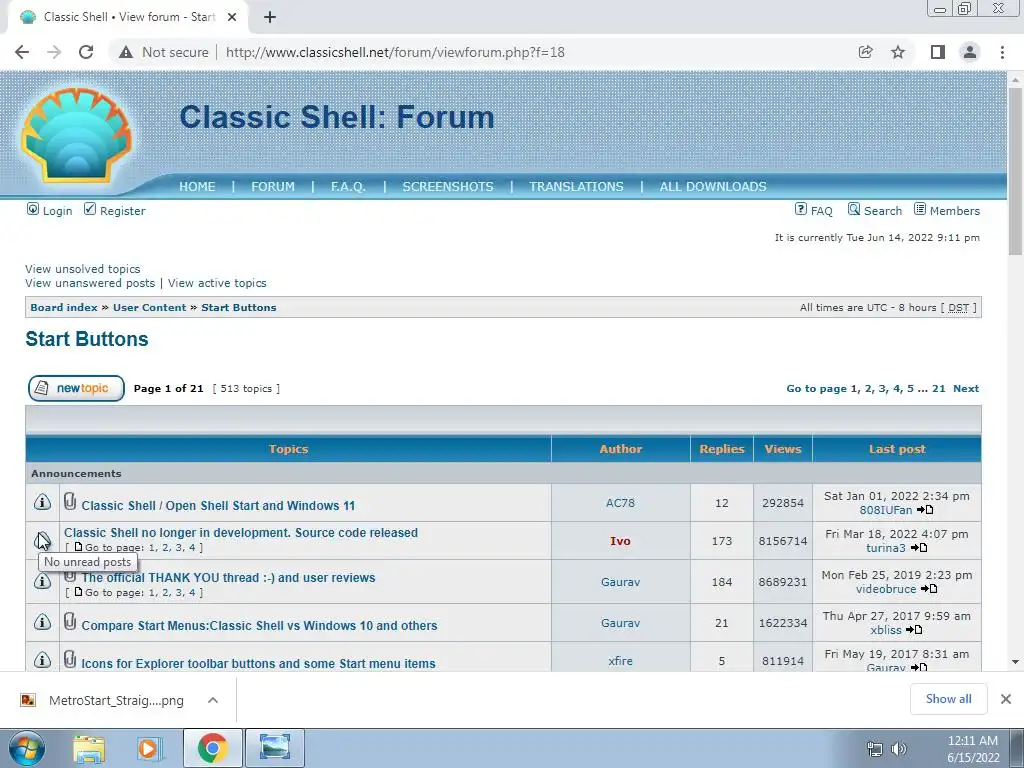Go to Next page of topics
1024x768 pixels.
pyautogui.click(x=966, y=389)
